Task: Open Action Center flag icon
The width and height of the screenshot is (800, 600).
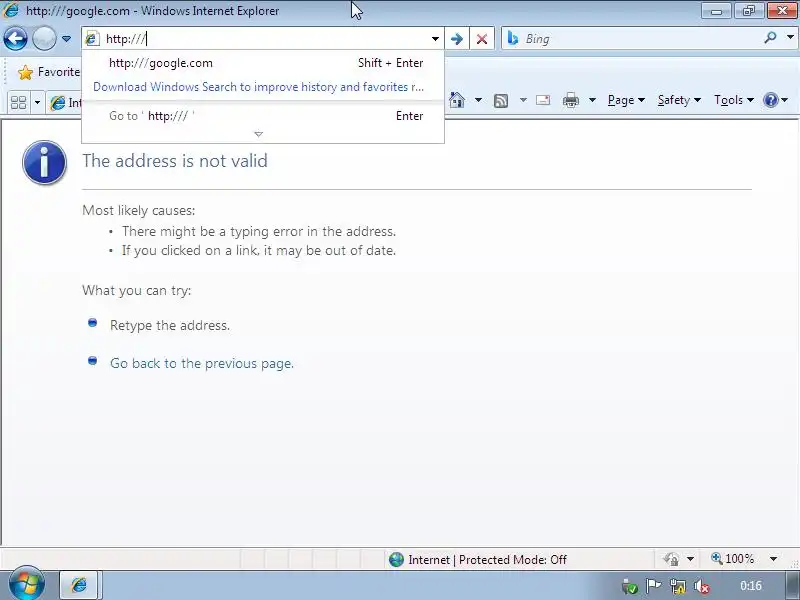Action: click(x=654, y=586)
